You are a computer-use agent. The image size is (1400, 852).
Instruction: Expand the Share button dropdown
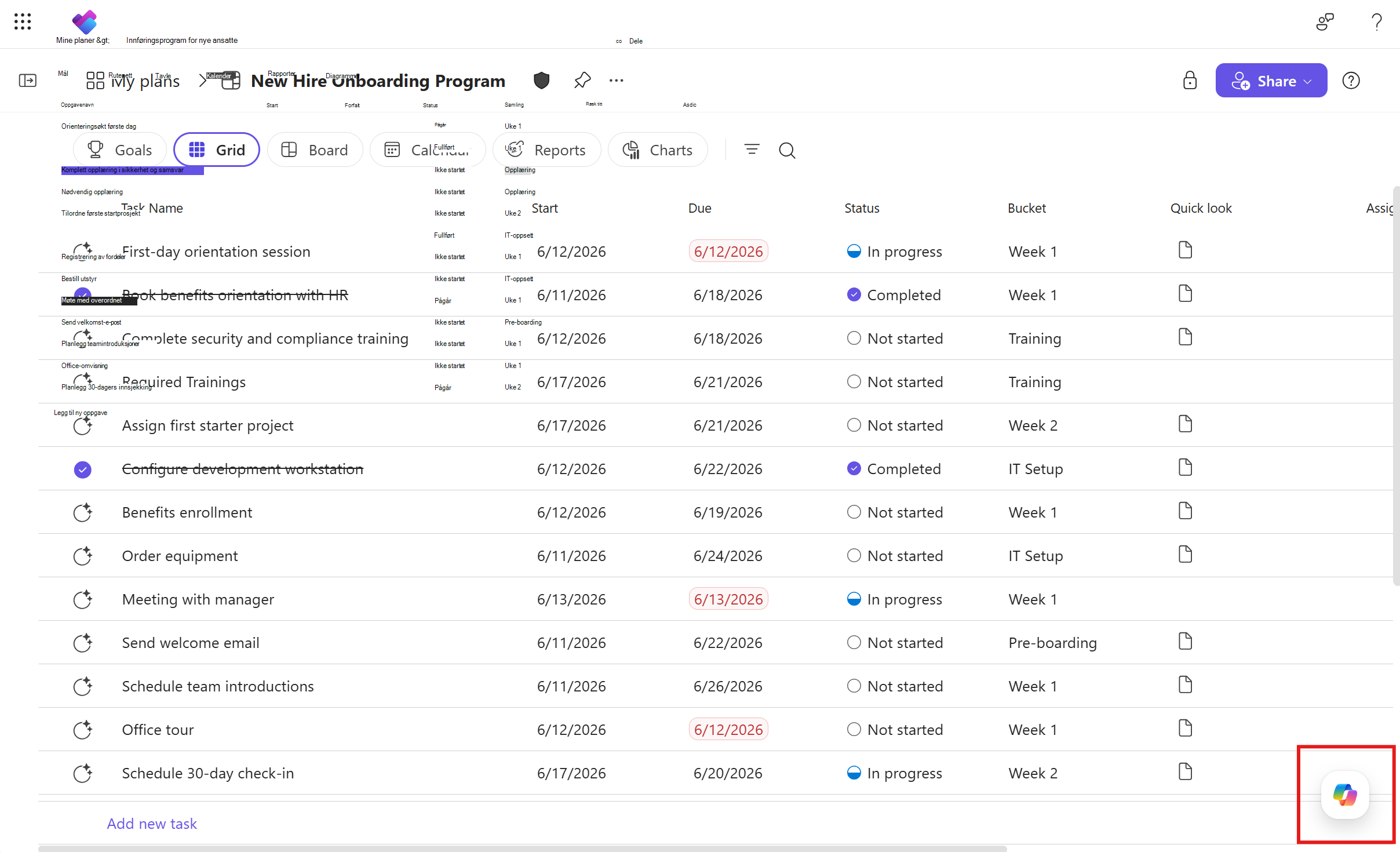point(1307,81)
